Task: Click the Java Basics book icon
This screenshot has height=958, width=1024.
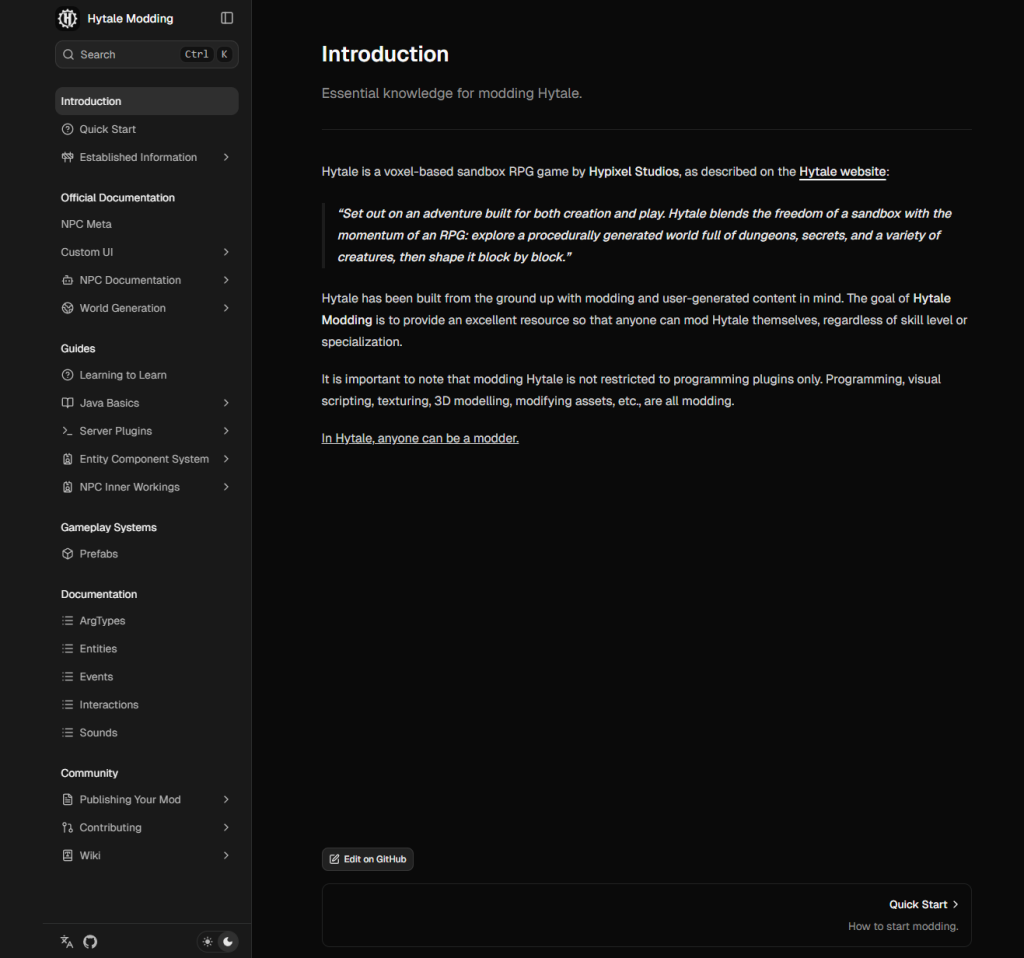Action: coord(68,403)
